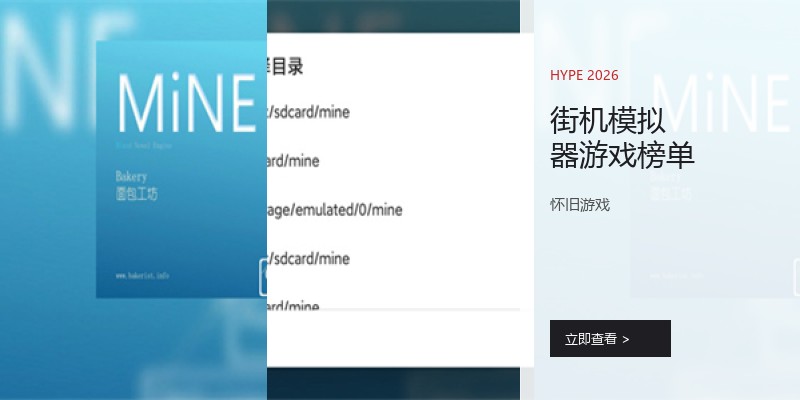800x400 pixels.
Task: Click the www.bakerist.info text on cover
Action: 142,276
